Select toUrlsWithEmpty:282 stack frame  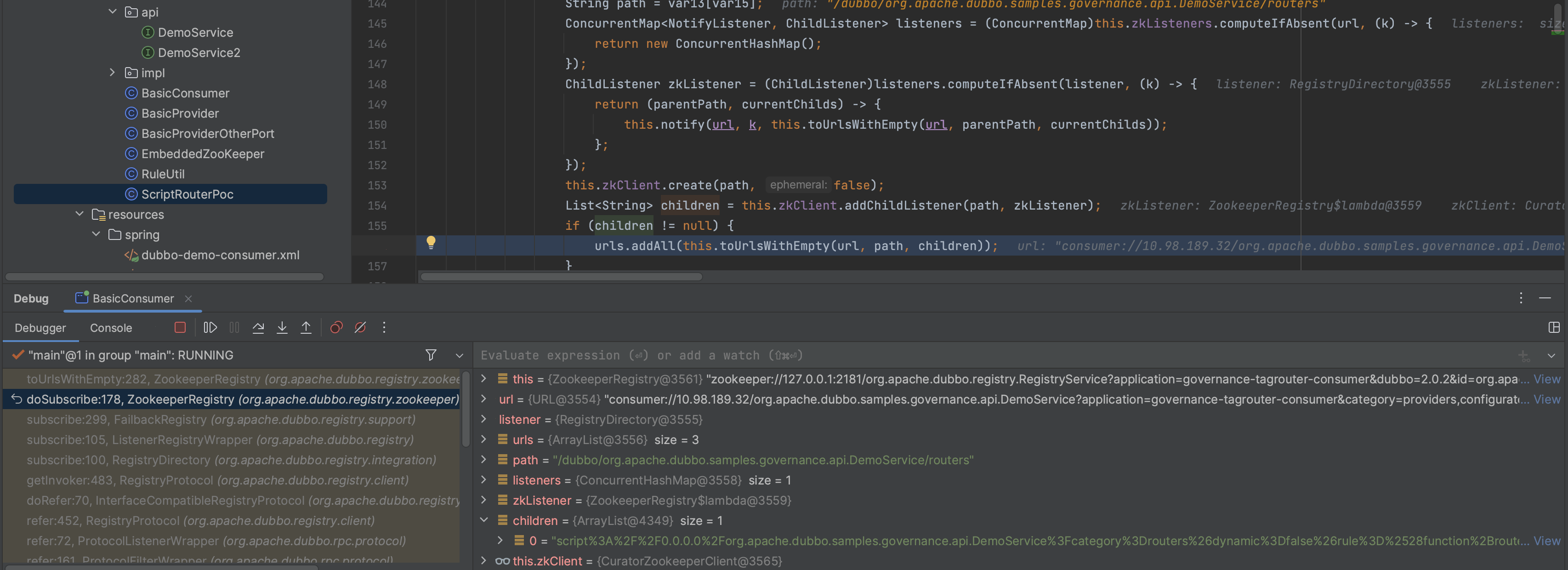[x=231, y=379]
